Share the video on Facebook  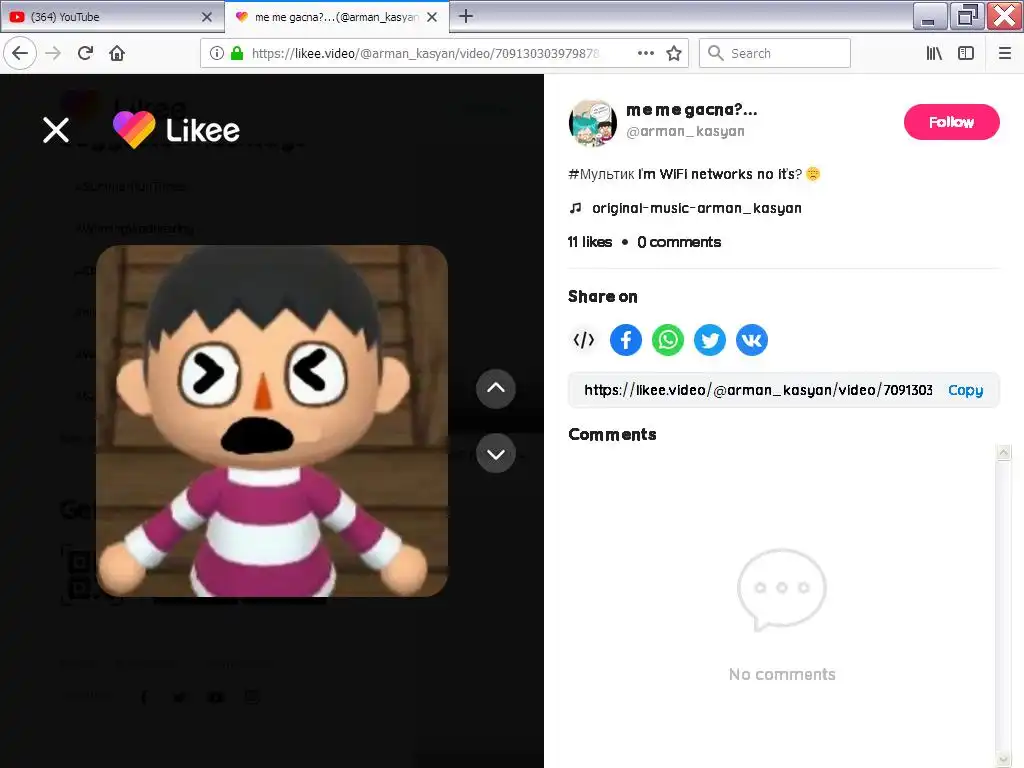[x=626, y=340]
